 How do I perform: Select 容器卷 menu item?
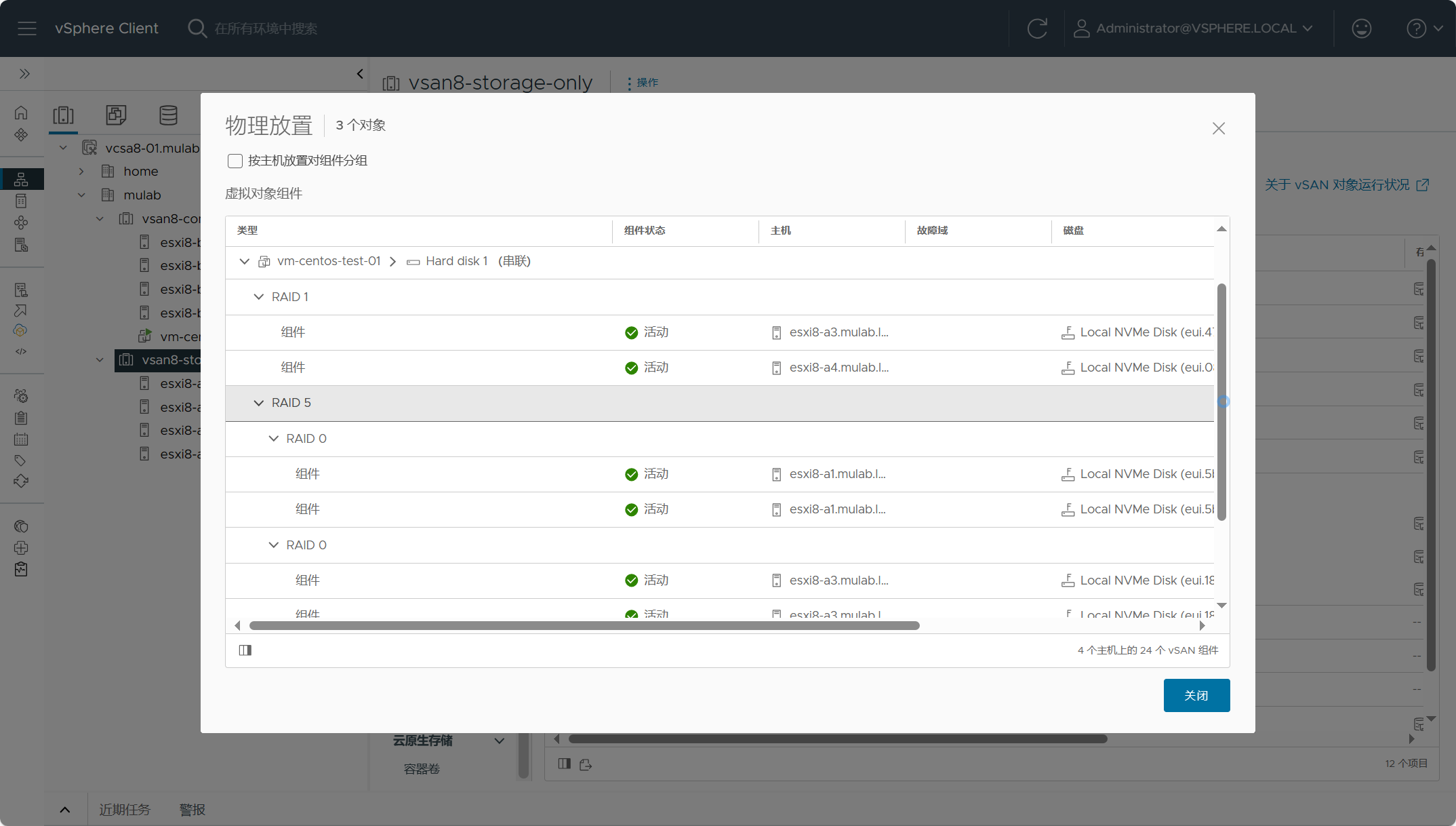tap(422, 769)
